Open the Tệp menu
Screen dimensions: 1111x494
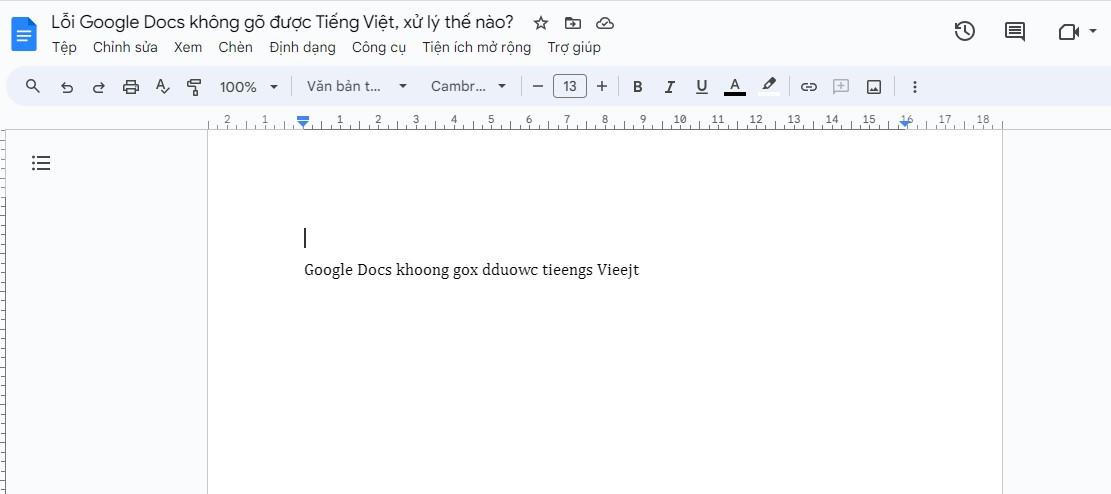click(64, 47)
